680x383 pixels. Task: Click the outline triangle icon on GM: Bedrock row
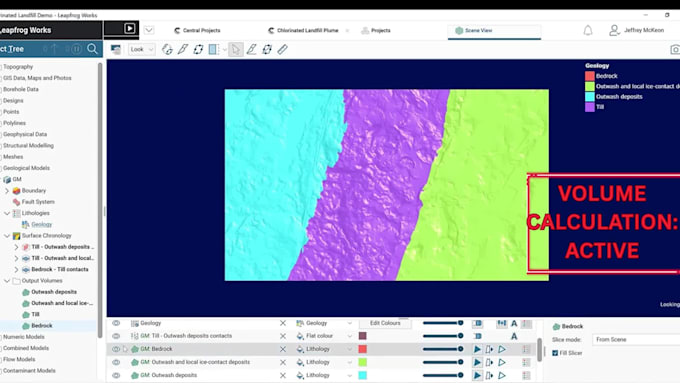point(502,349)
